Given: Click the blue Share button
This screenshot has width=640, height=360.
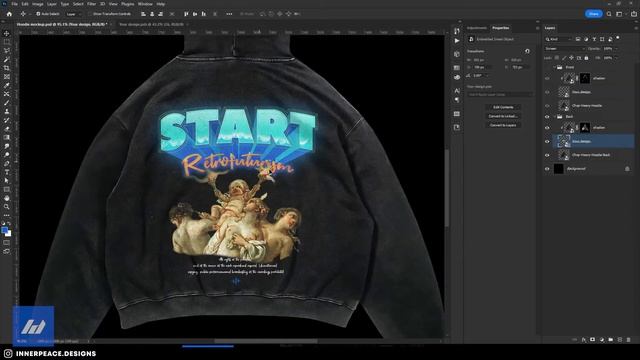Looking at the screenshot, I should 593,14.
